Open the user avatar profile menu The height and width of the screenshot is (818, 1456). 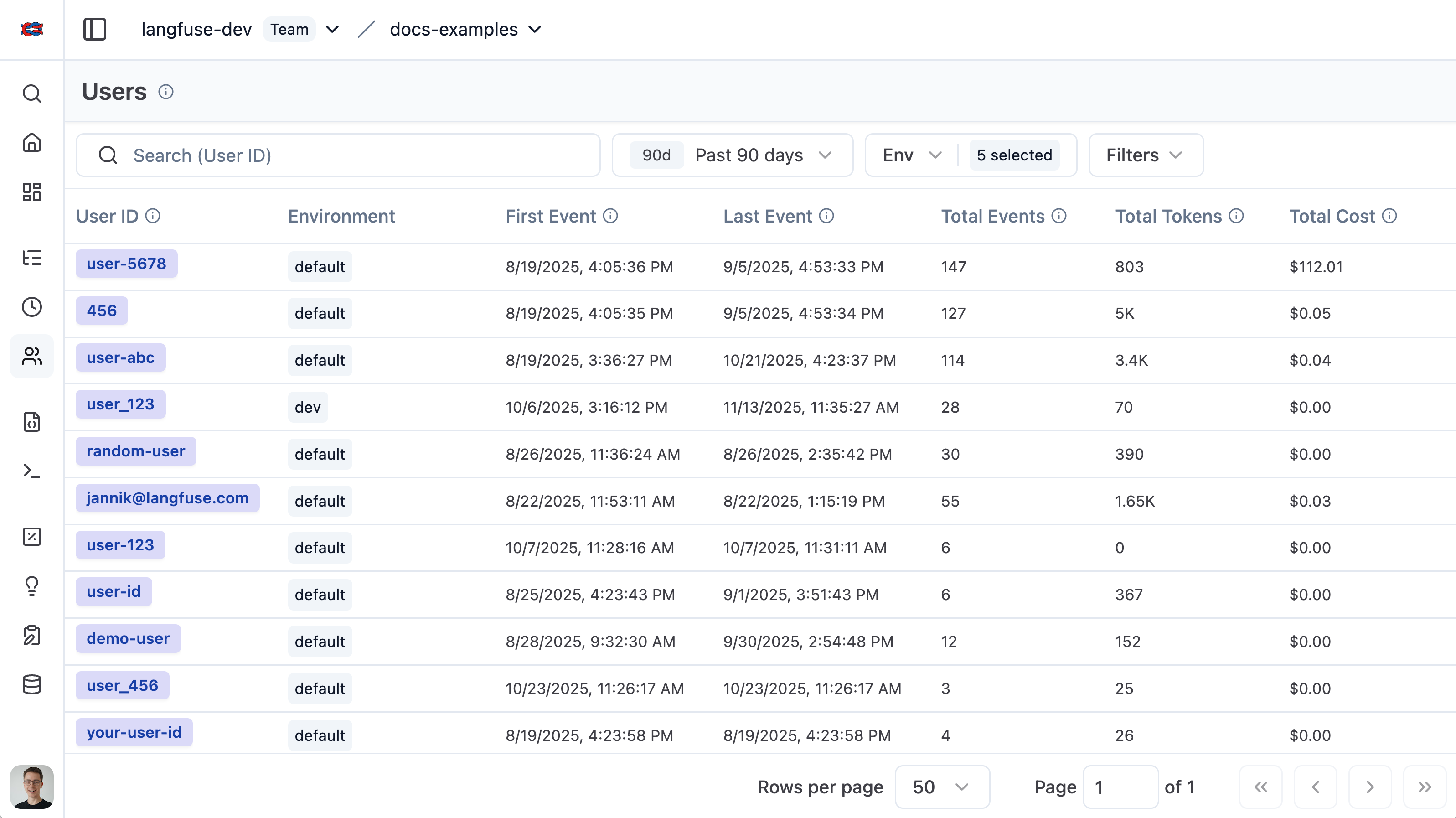pyautogui.click(x=31, y=787)
